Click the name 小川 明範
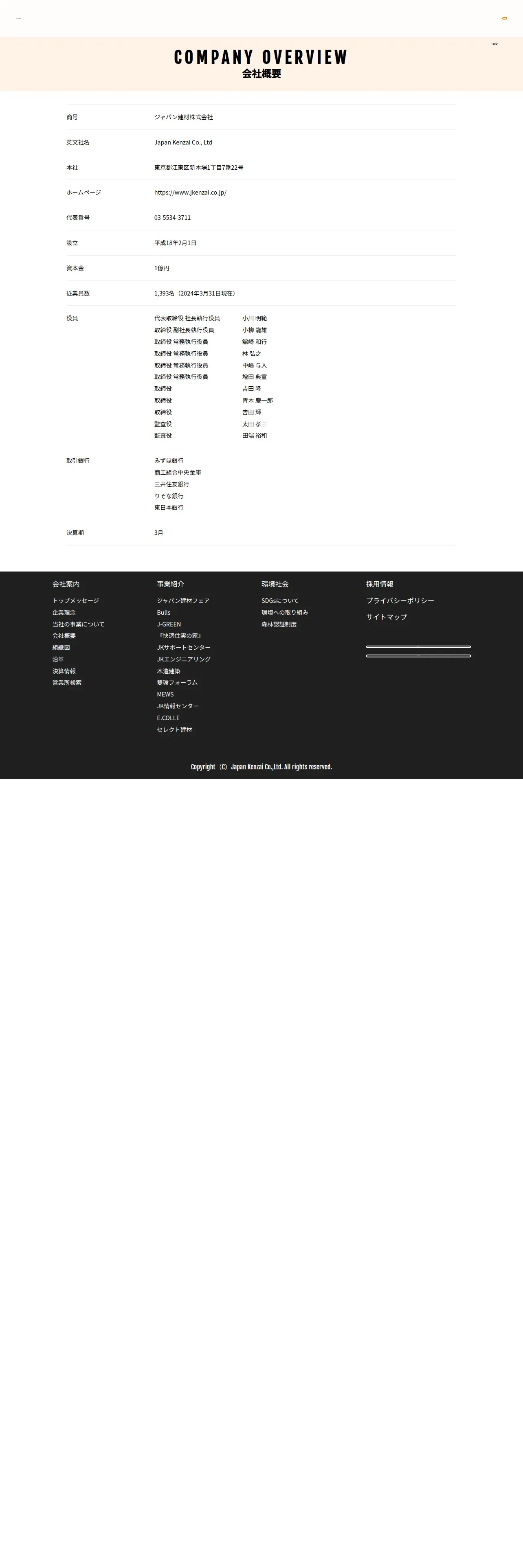This screenshot has width=523, height=1568. [255, 318]
